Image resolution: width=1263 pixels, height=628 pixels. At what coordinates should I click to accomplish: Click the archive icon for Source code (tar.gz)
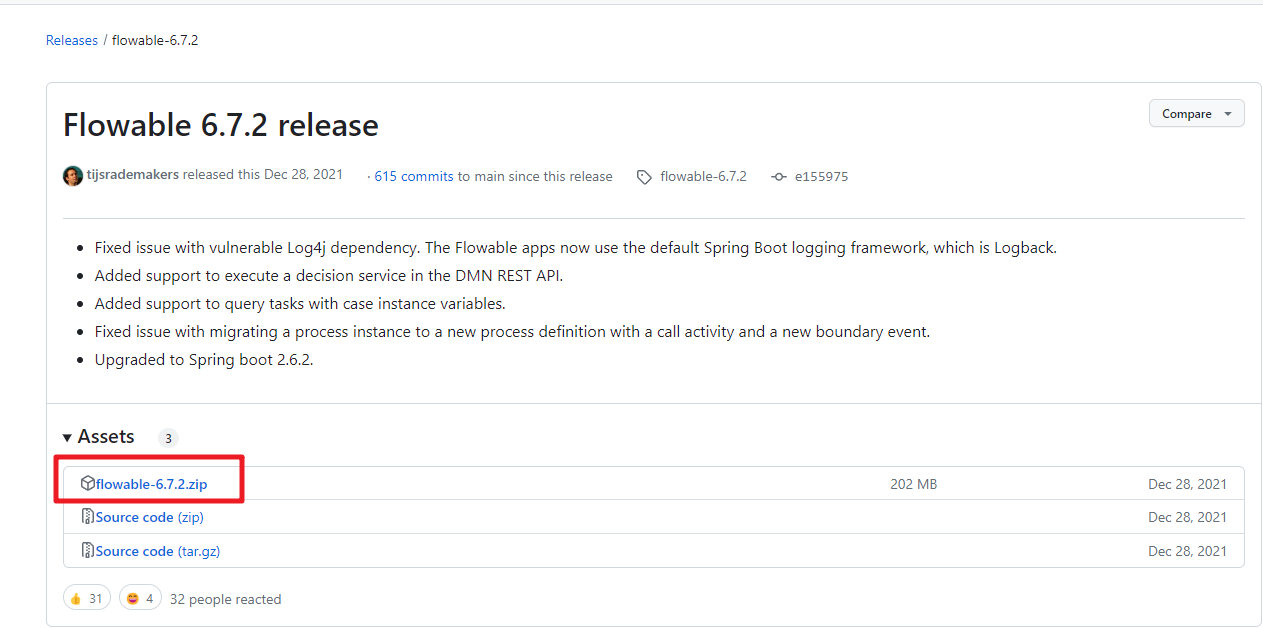pyautogui.click(x=88, y=551)
